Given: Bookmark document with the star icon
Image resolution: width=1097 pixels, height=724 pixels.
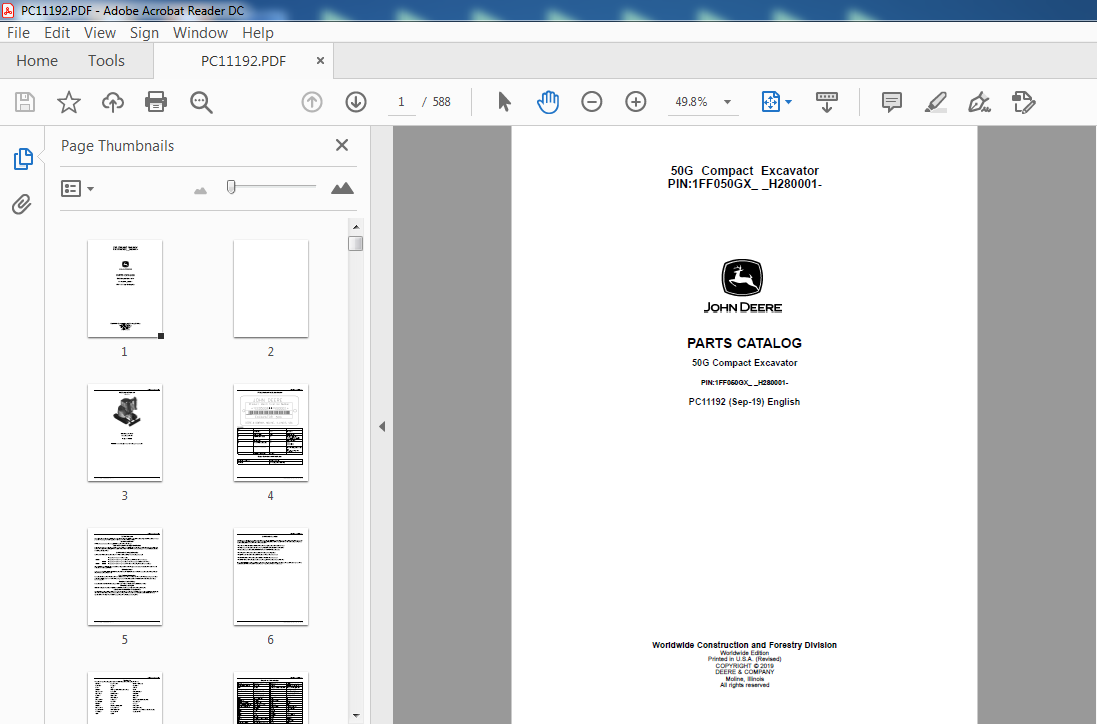Looking at the screenshot, I should (69, 102).
